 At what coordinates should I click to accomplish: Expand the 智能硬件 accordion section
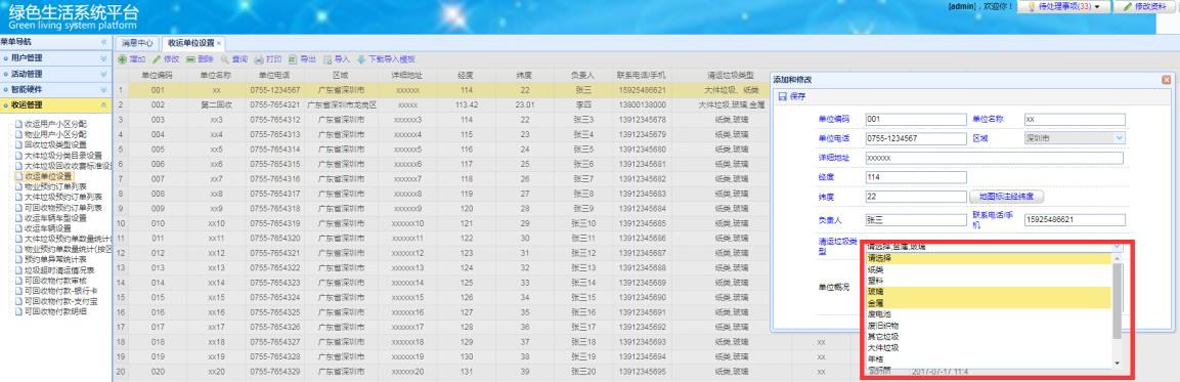tap(56, 89)
